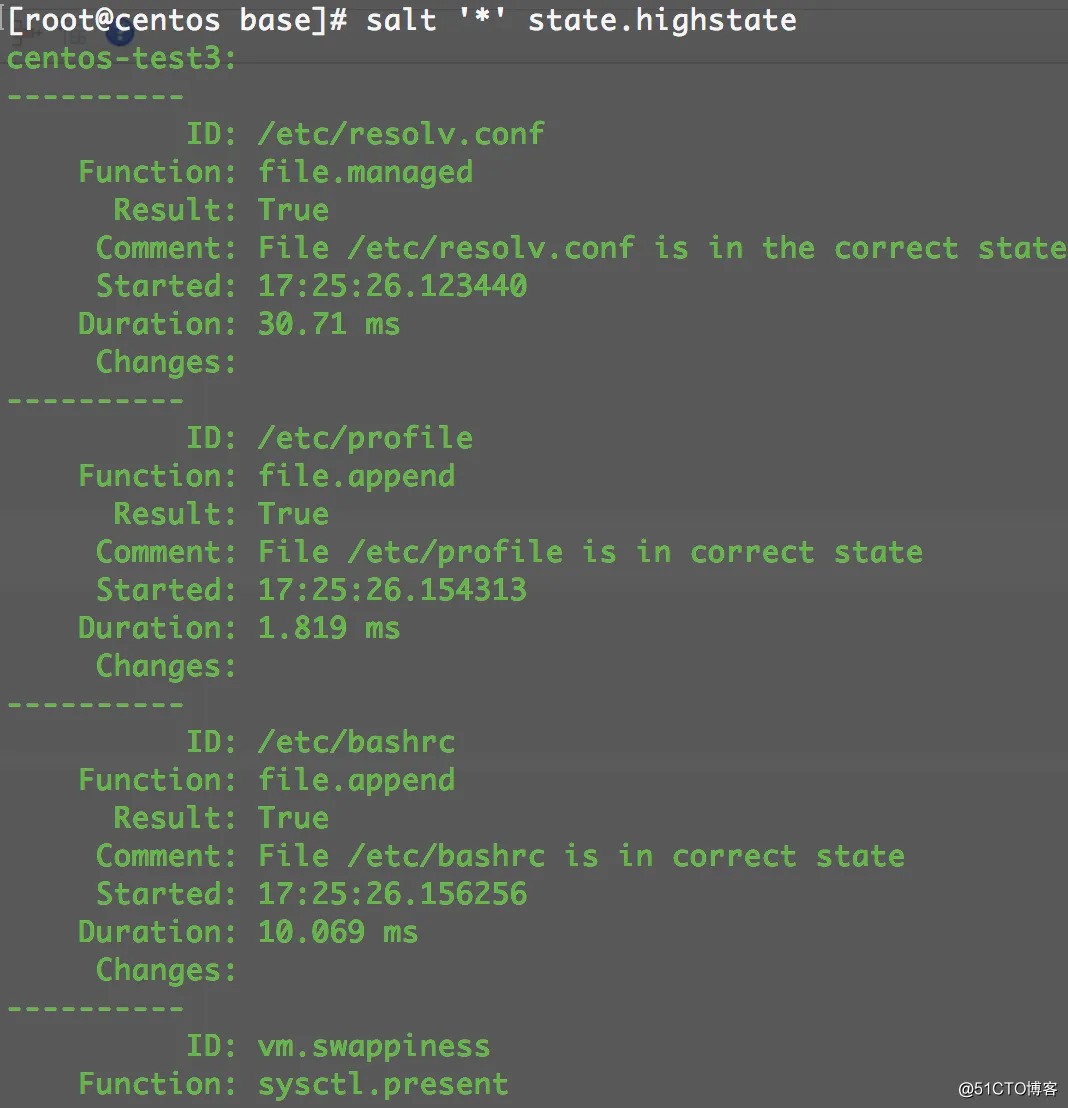The image size is (1068, 1108).
Task: Click the faint blue circle icon behind the prompt
Action: [120, 33]
